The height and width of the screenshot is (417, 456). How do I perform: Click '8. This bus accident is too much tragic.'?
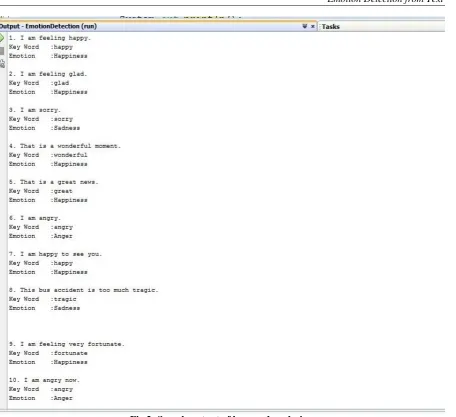click(x=83, y=290)
